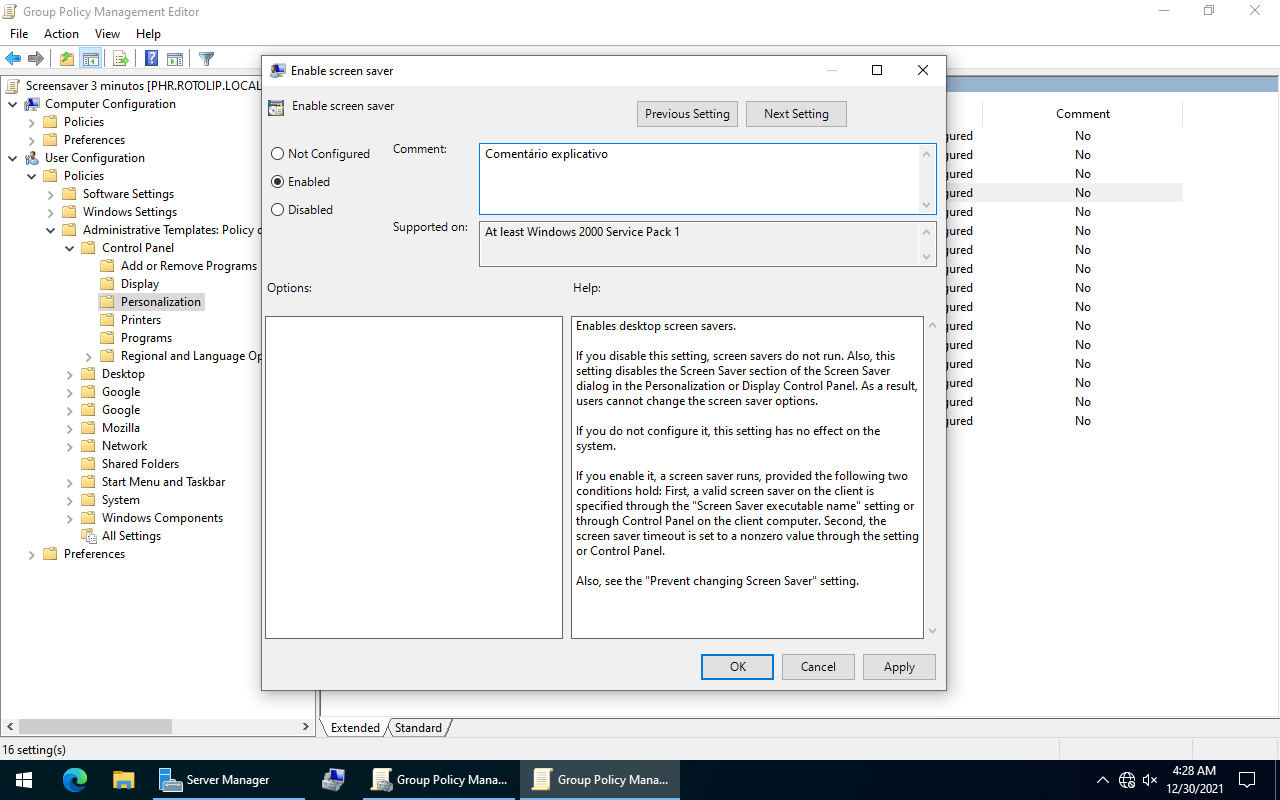Go to the Next Setting
This screenshot has height=800, width=1280.
click(x=796, y=114)
